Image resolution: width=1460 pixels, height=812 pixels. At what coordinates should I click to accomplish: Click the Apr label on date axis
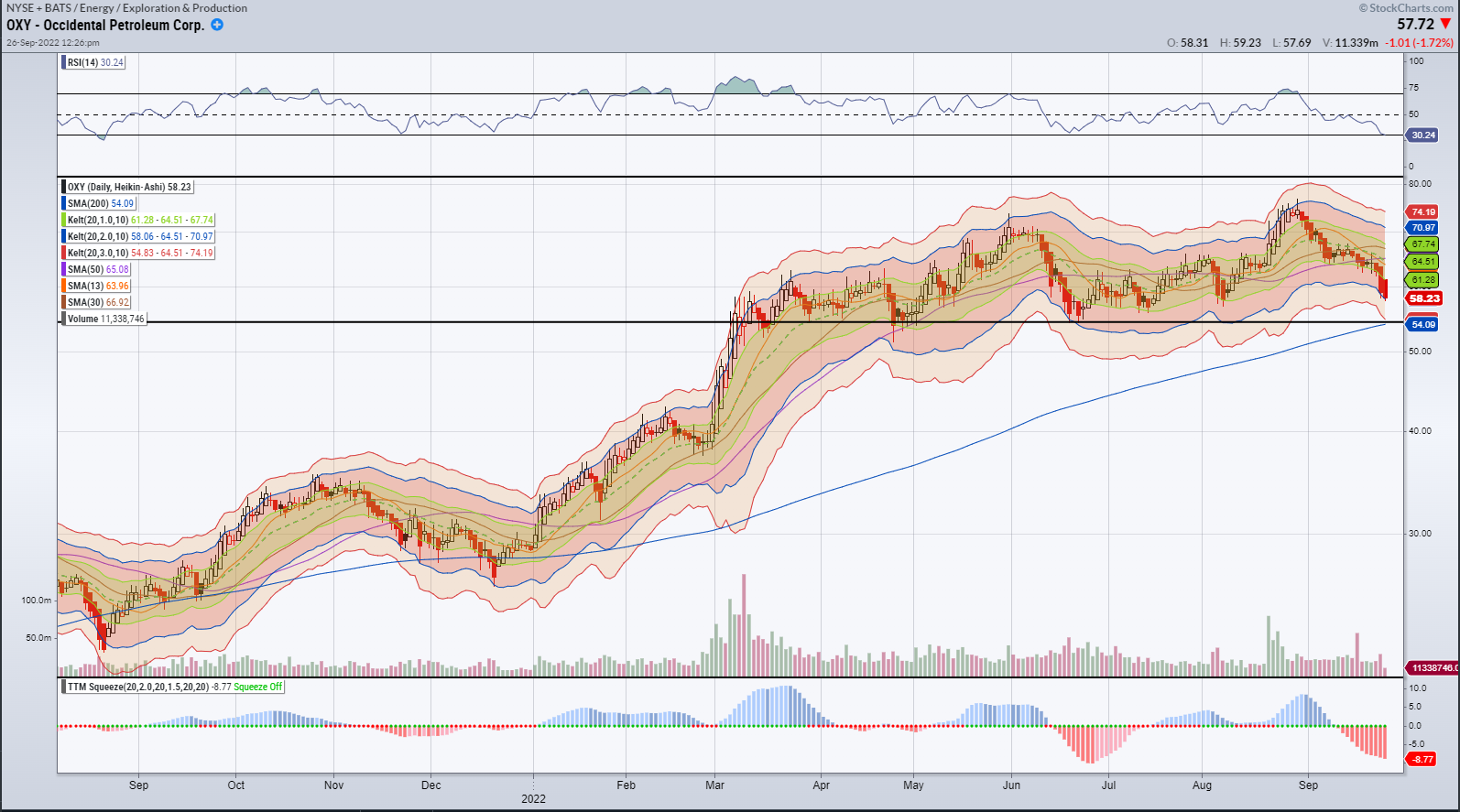click(x=822, y=785)
